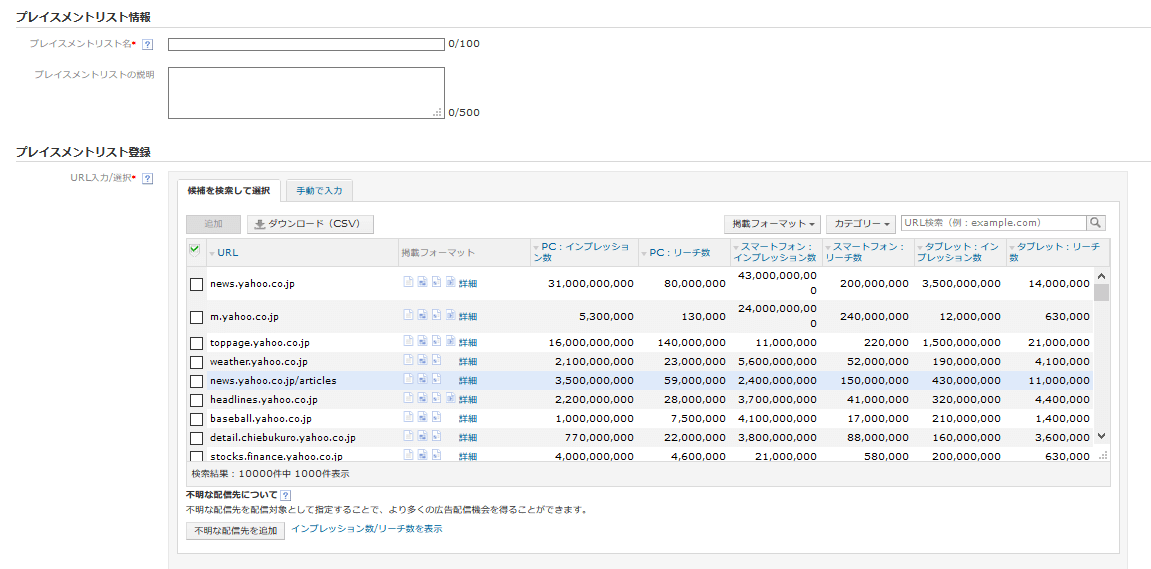
Task: Click the ダウンロード (CSV) button
Action: pyautogui.click(x=311, y=224)
